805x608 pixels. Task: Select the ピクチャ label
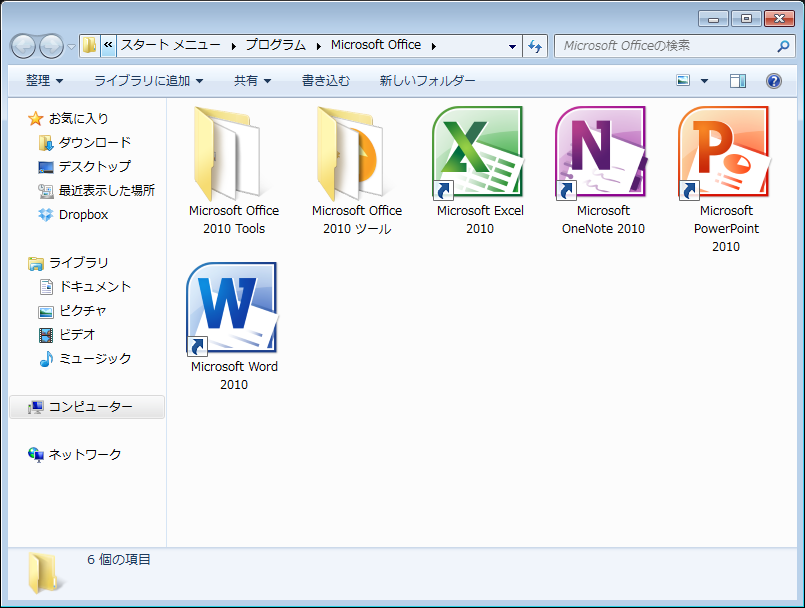coord(83,311)
